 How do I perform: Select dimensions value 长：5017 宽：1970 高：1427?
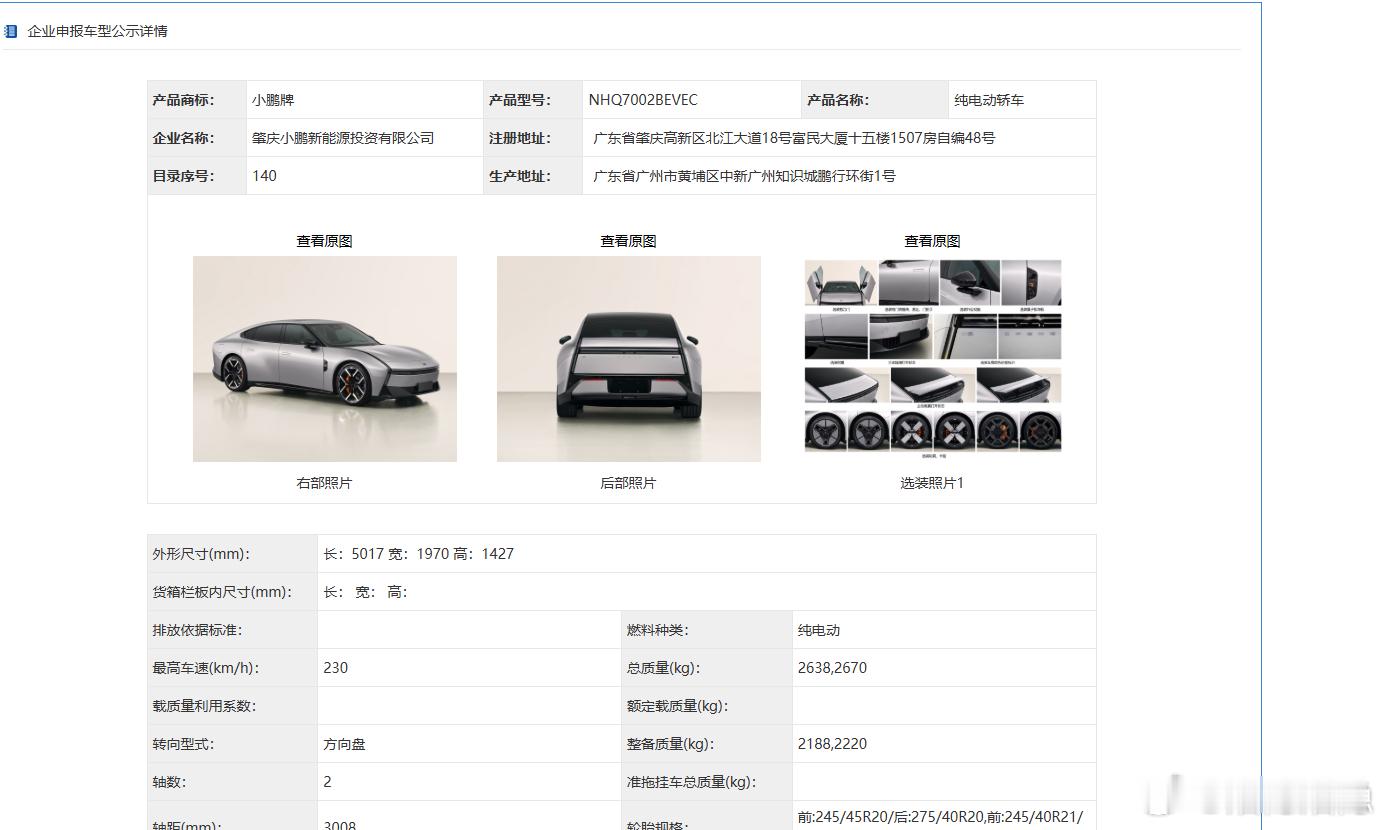coord(418,554)
